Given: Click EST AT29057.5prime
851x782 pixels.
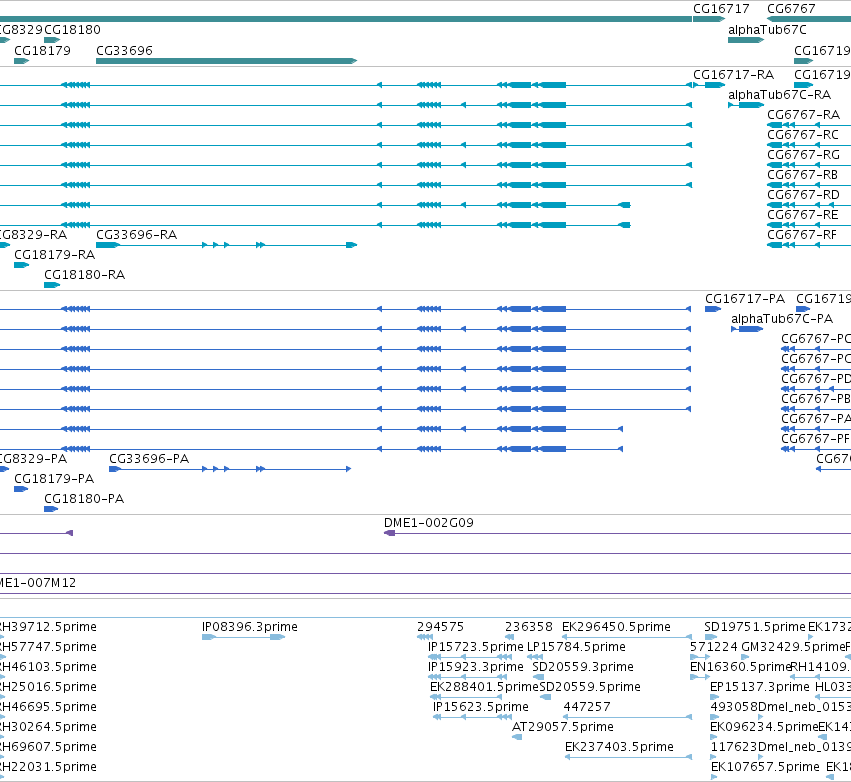Looking at the screenshot, I should tap(563, 727).
